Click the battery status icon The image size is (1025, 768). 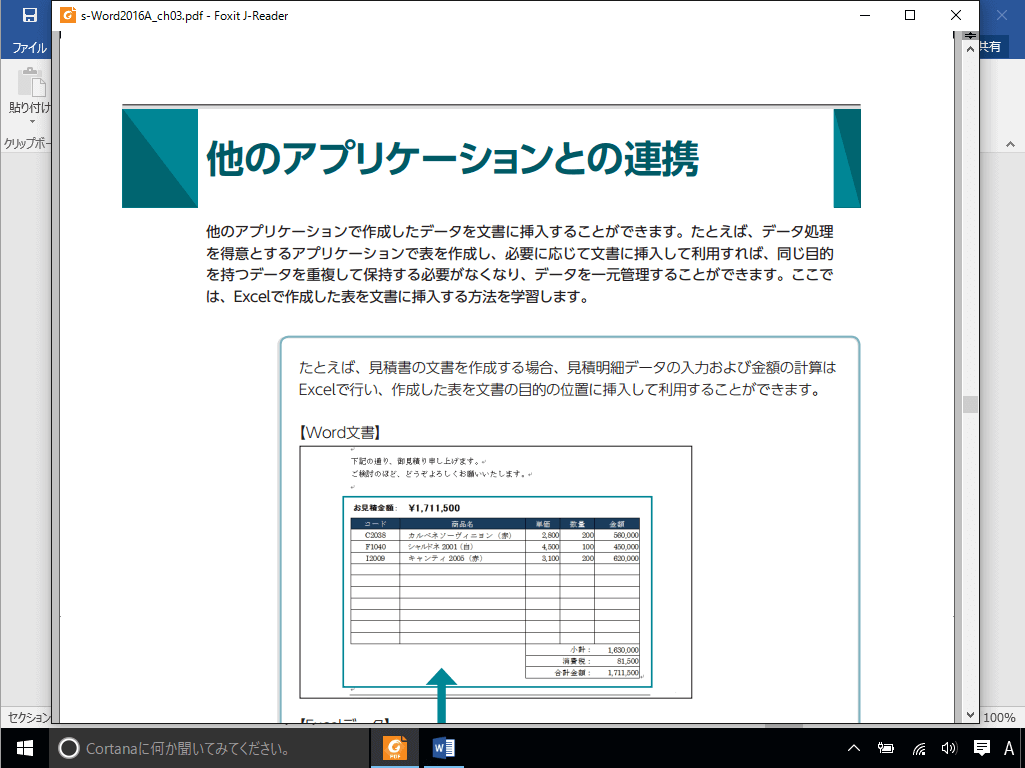coord(886,747)
